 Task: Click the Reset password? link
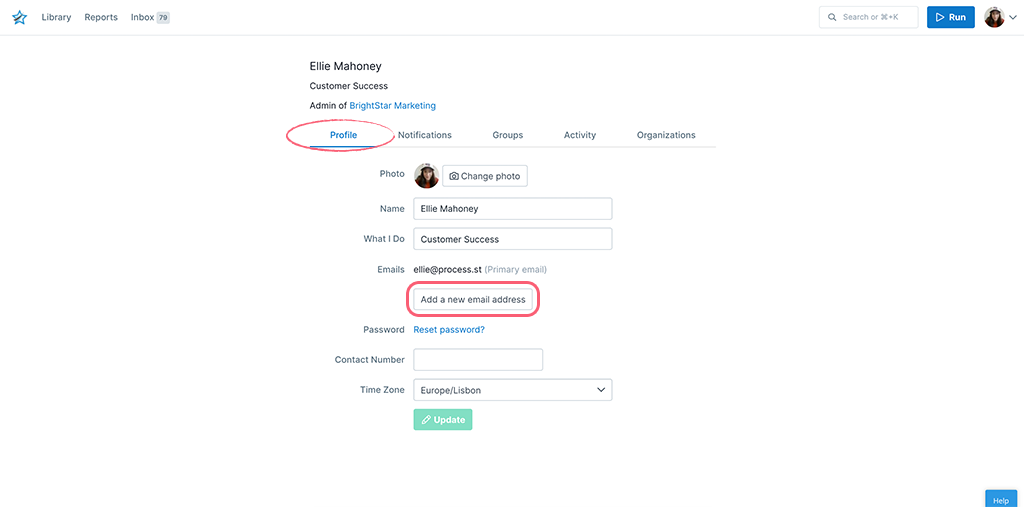click(x=449, y=330)
